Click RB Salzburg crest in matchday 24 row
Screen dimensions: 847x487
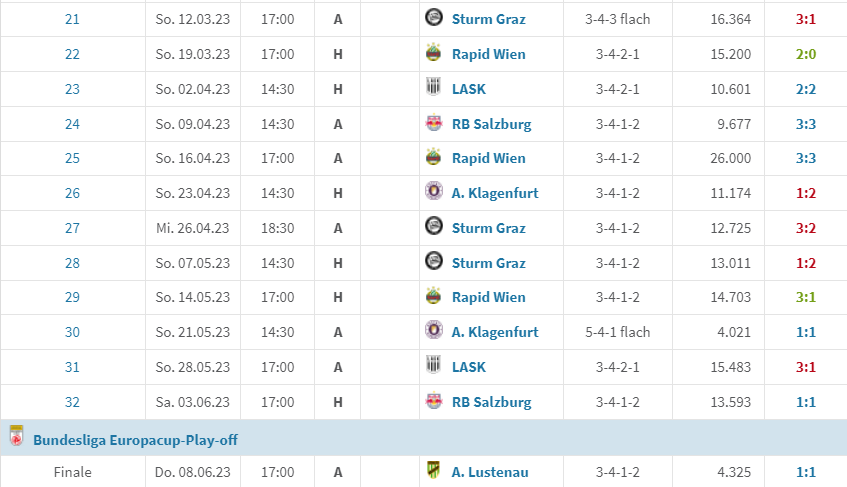tap(433, 123)
